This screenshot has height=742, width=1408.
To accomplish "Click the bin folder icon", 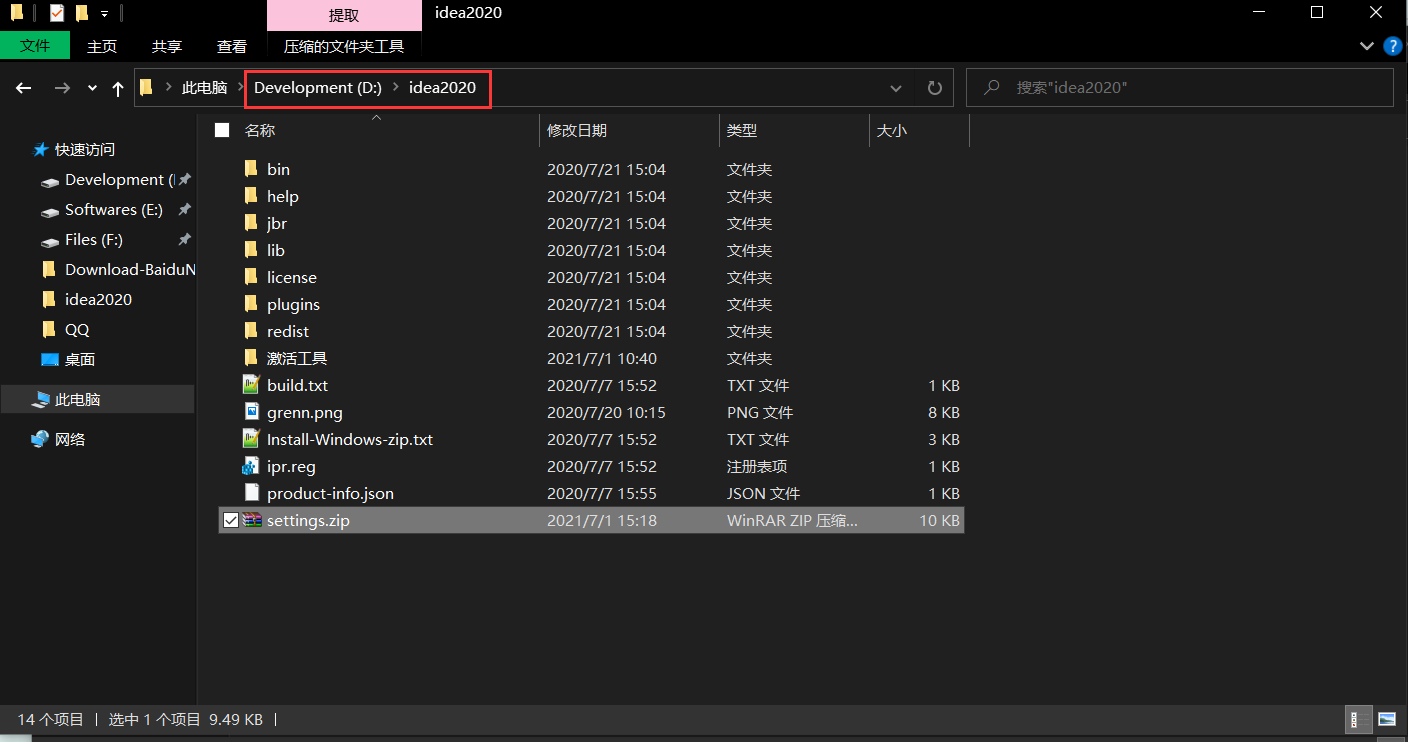I will (x=251, y=169).
